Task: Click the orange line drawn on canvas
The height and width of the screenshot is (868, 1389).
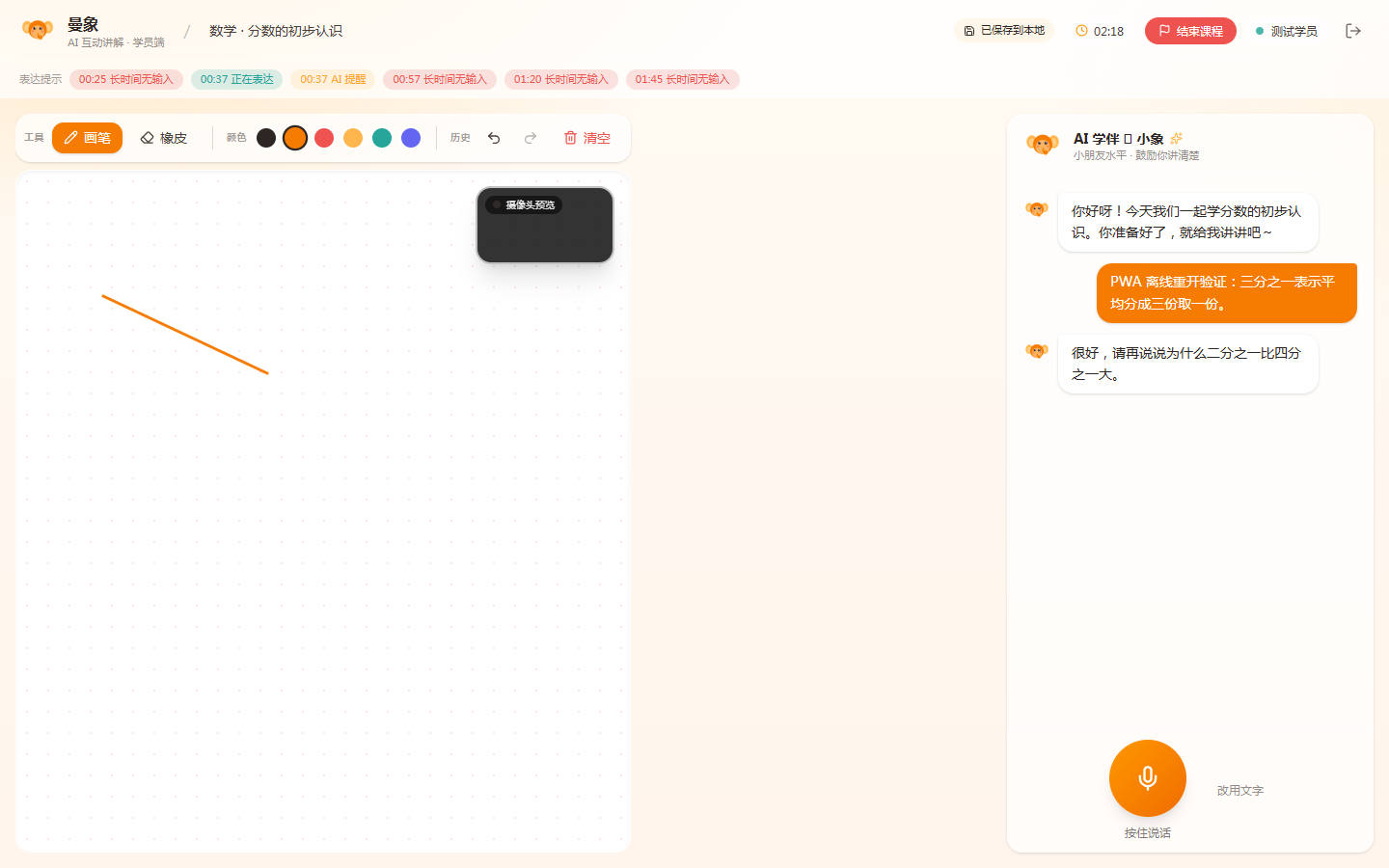Action: 185,335
